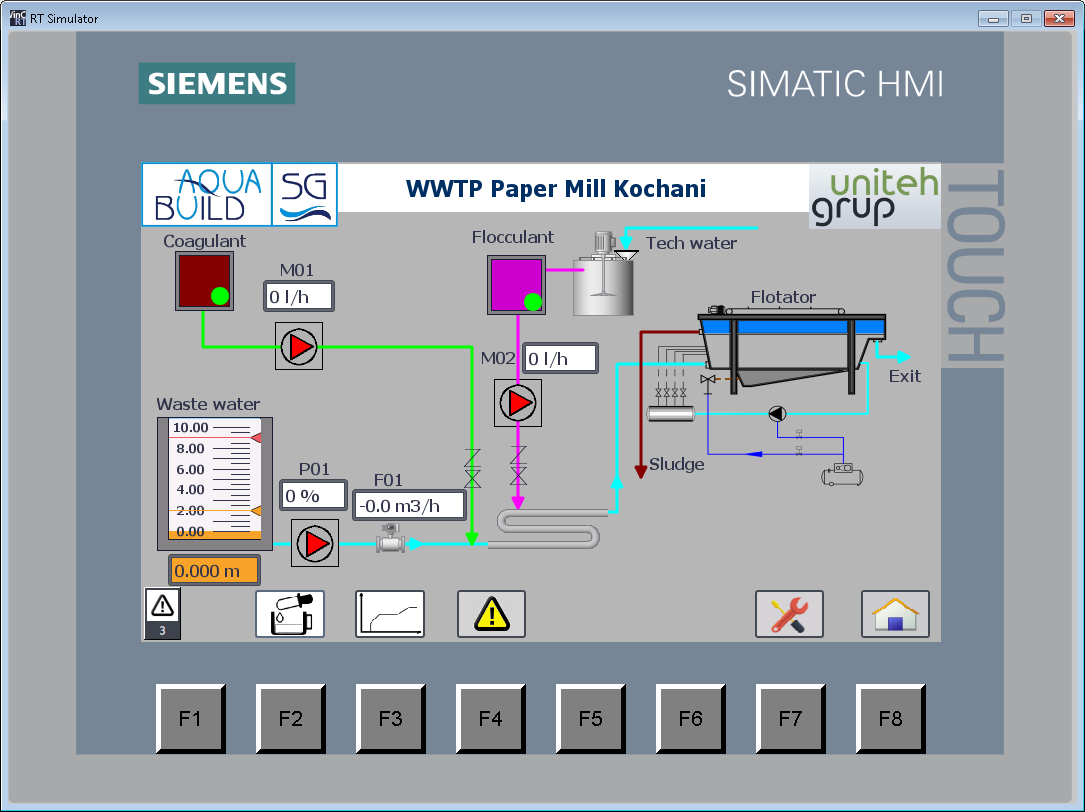Click the flocculant mixer tank icon

(x=605, y=274)
